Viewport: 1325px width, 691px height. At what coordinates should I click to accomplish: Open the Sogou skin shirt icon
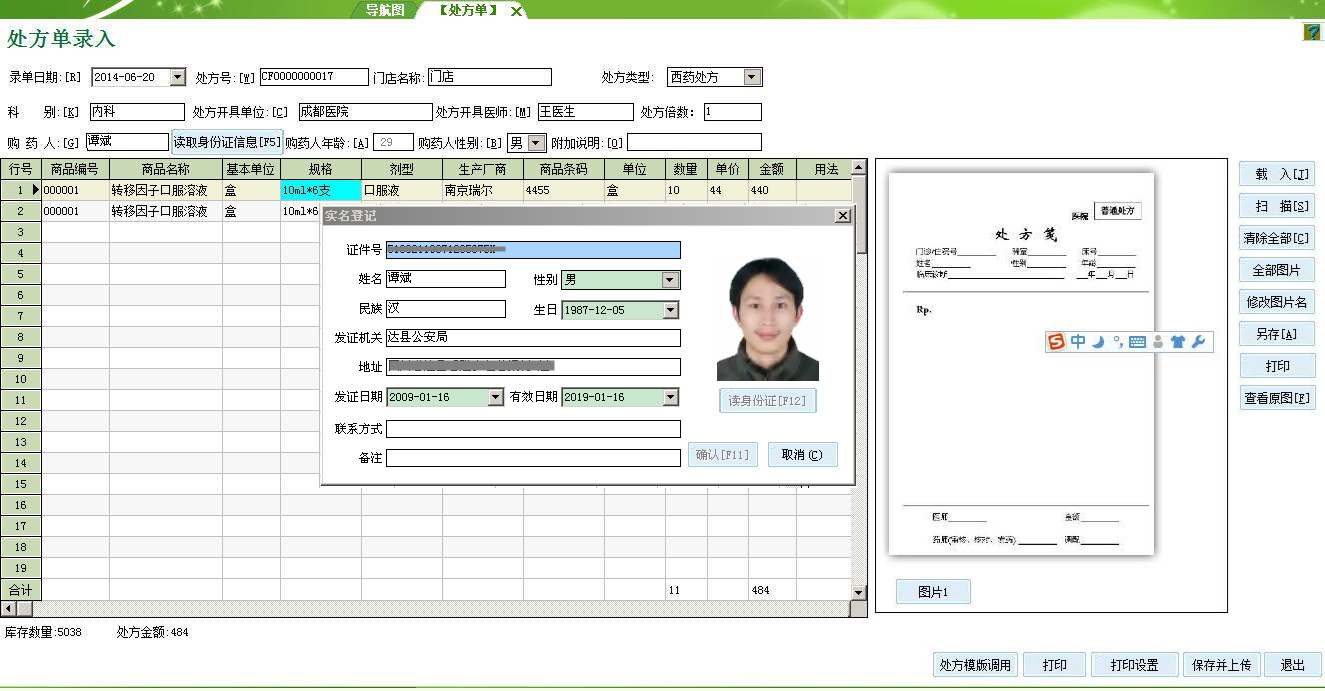click(1178, 342)
